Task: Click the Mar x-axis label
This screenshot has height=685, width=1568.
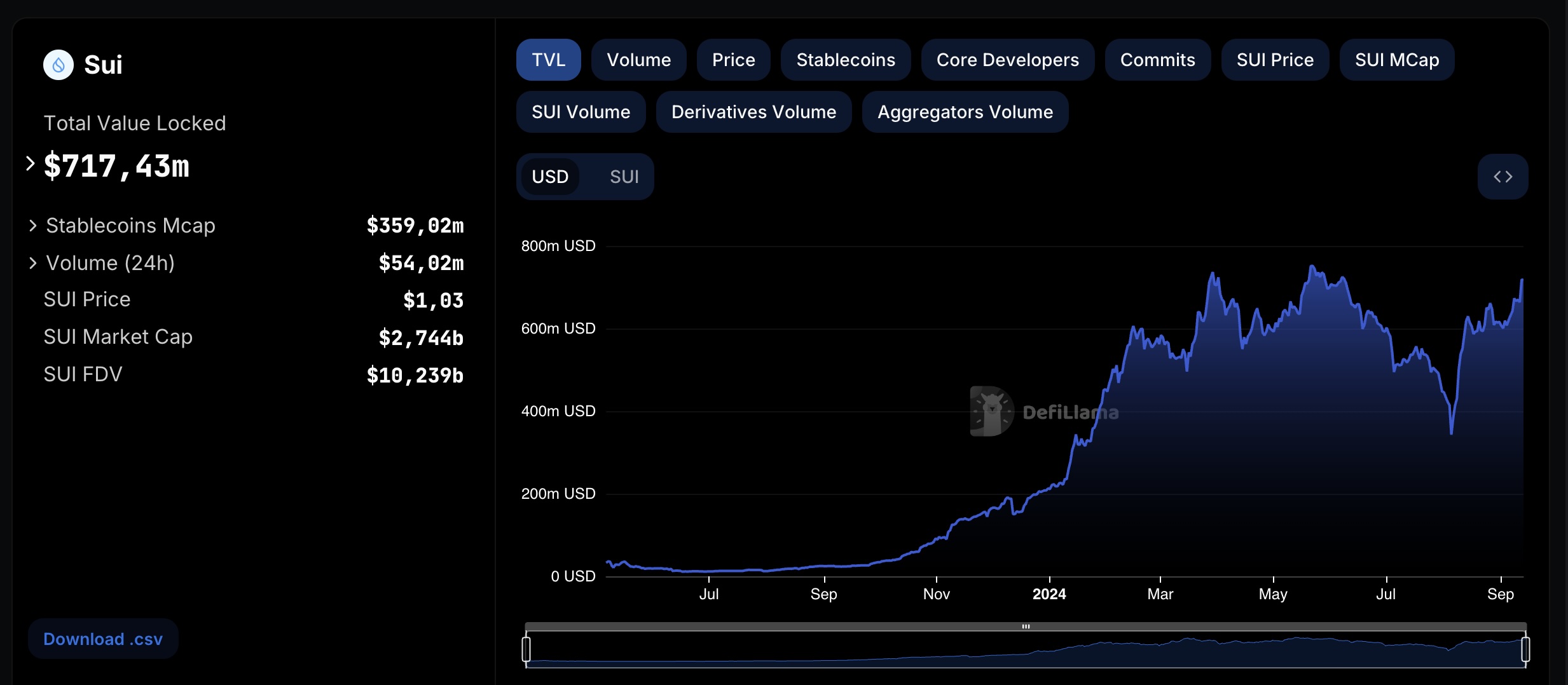Action: pyautogui.click(x=1160, y=594)
